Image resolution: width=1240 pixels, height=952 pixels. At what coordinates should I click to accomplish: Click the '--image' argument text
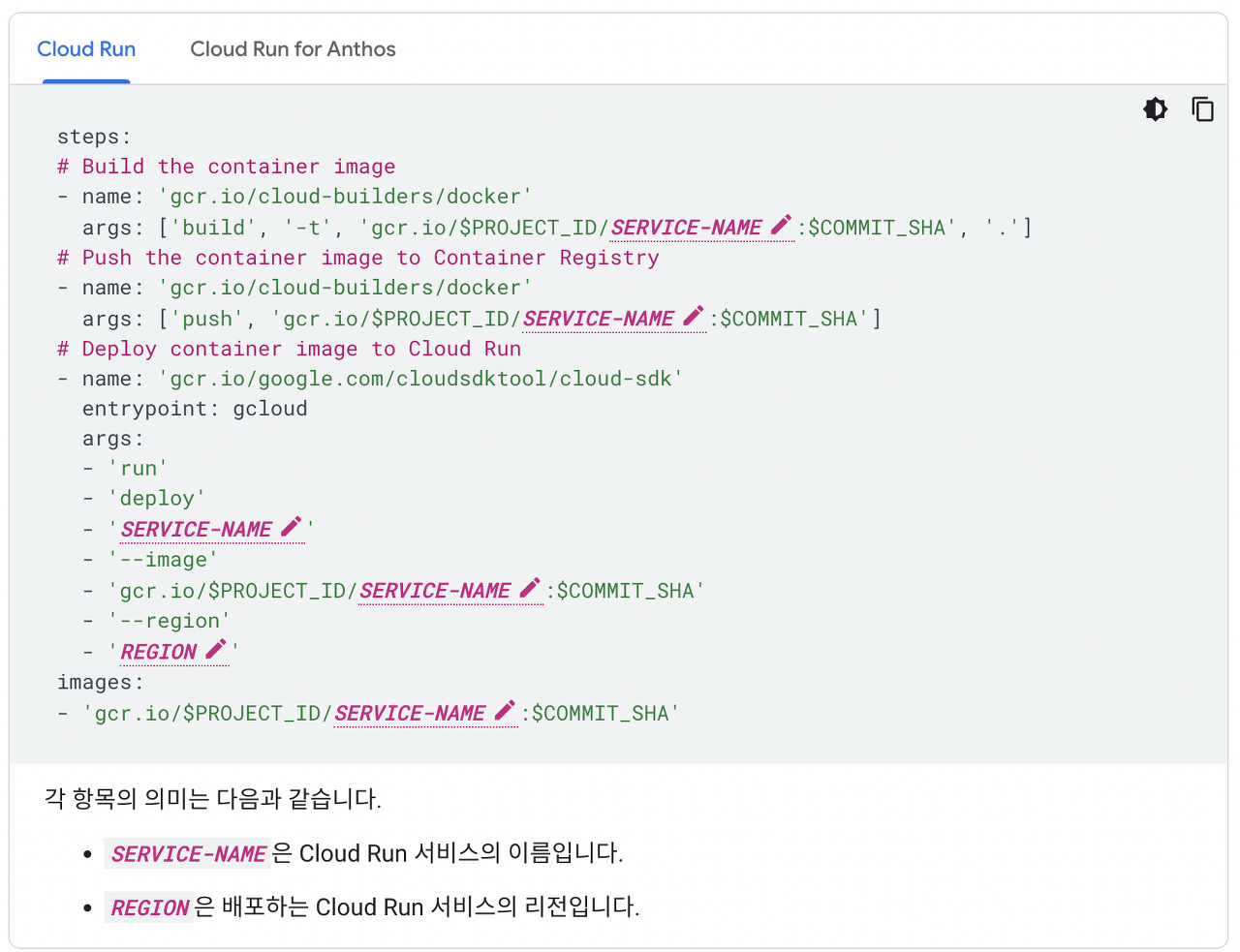tap(164, 560)
